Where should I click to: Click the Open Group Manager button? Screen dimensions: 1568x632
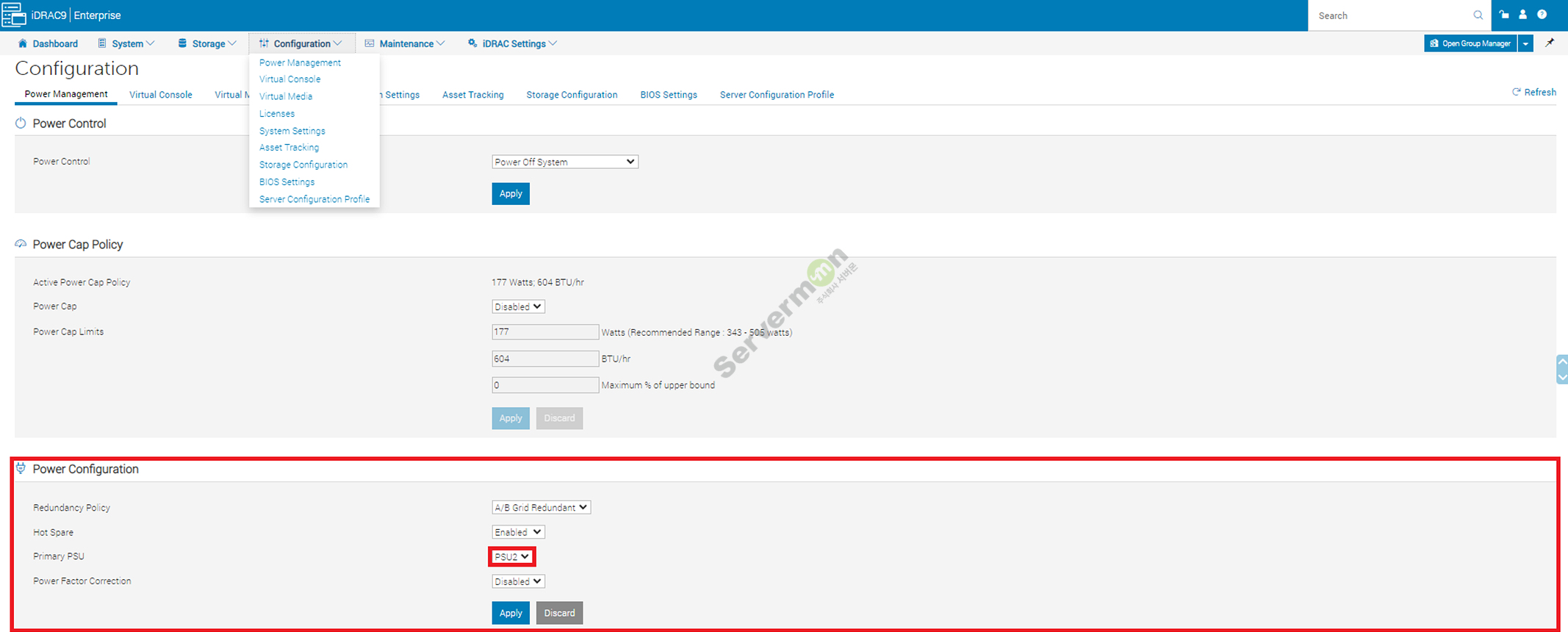(x=1470, y=43)
